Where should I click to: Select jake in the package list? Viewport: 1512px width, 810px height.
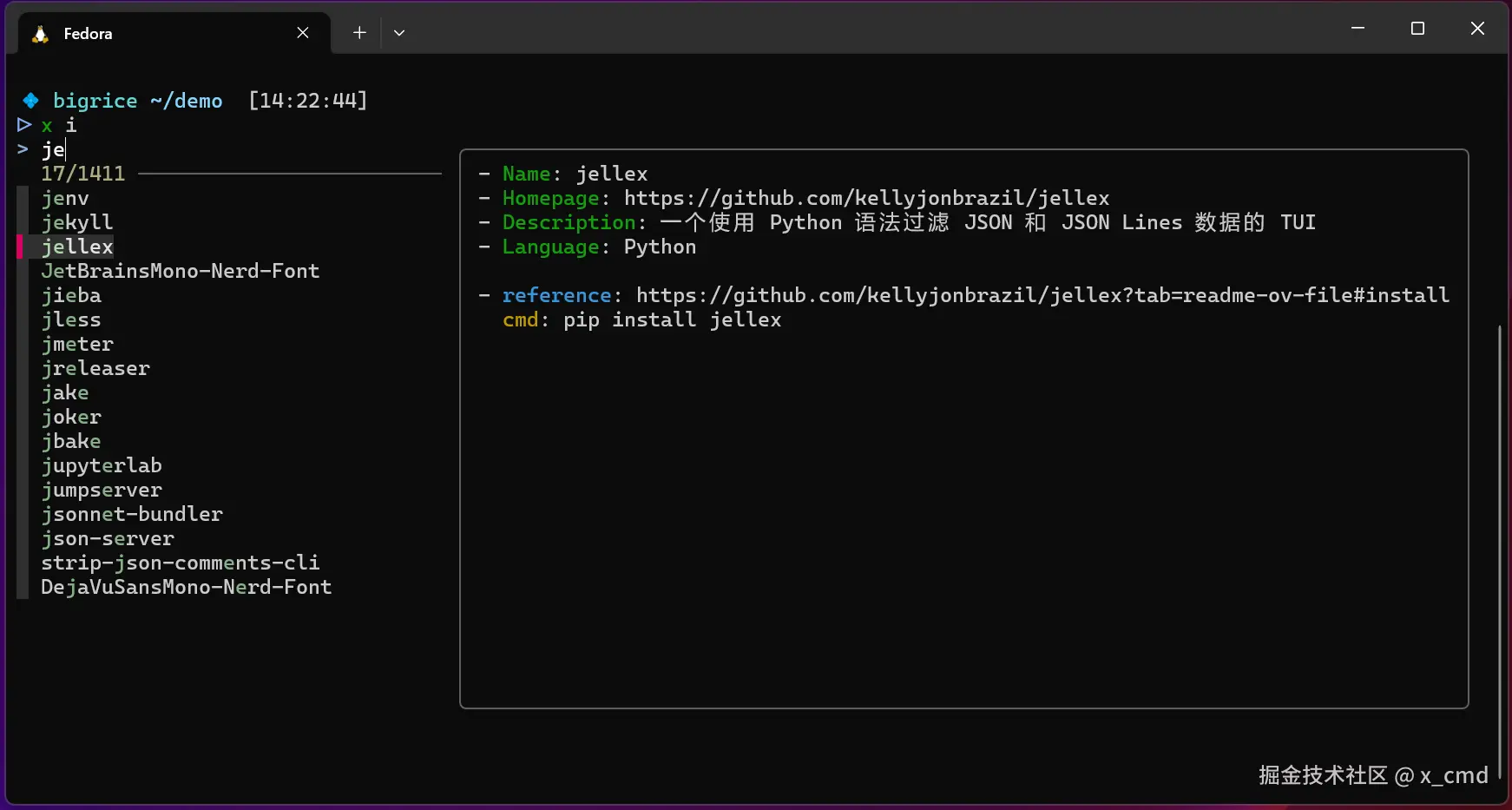coord(65,393)
